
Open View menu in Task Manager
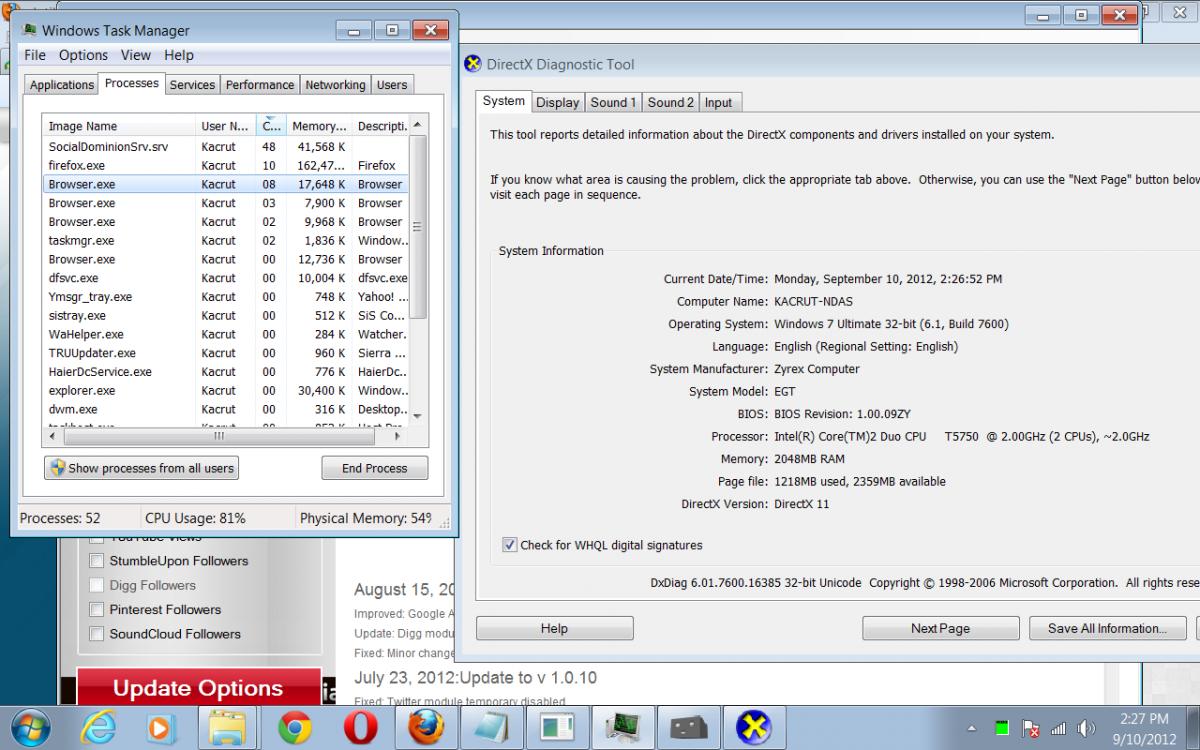pyautogui.click(x=136, y=55)
